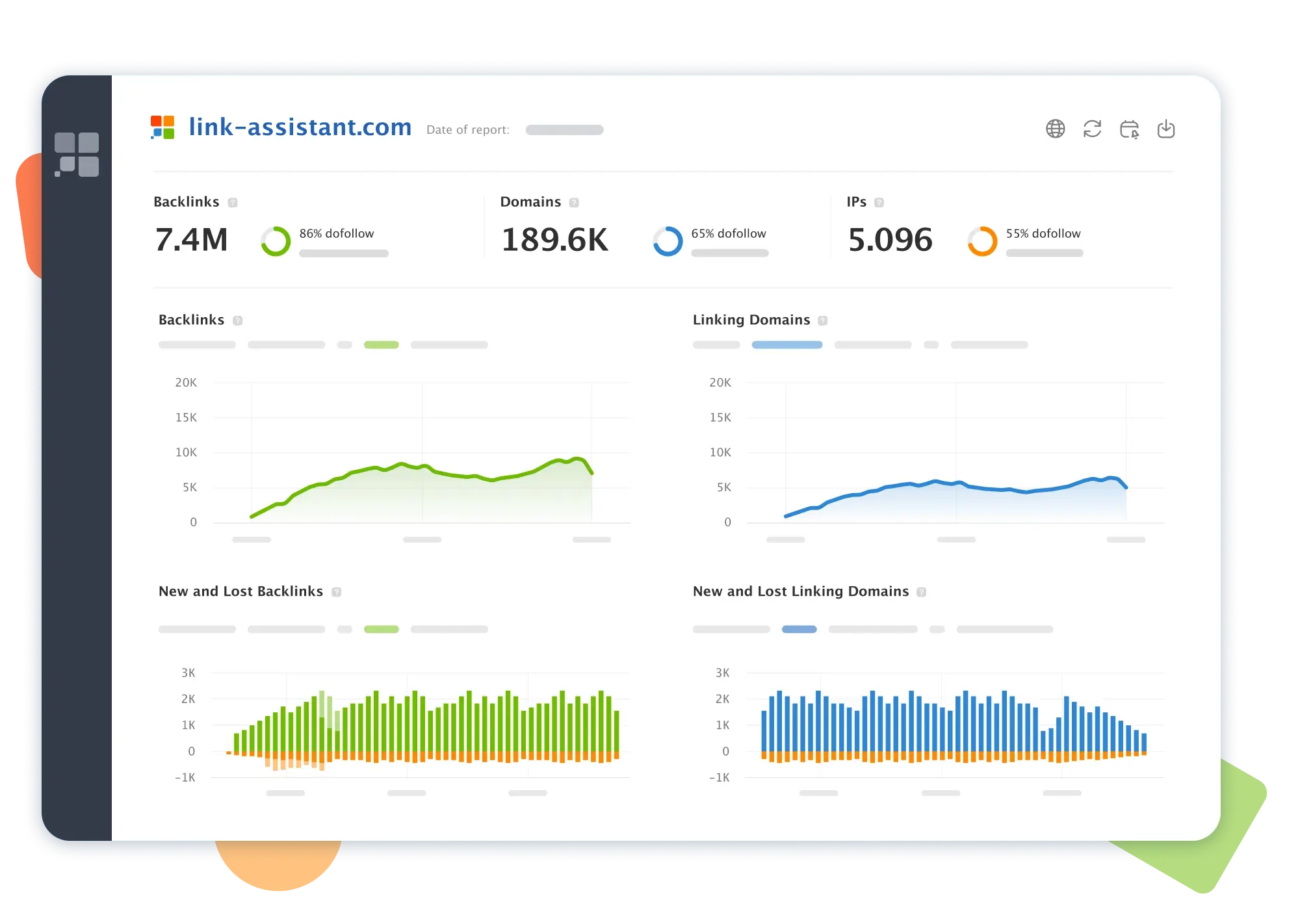This screenshot has height=924, width=1300.
Task: Open help icon next to Backlinks summary
Action: click(x=233, y=203)
